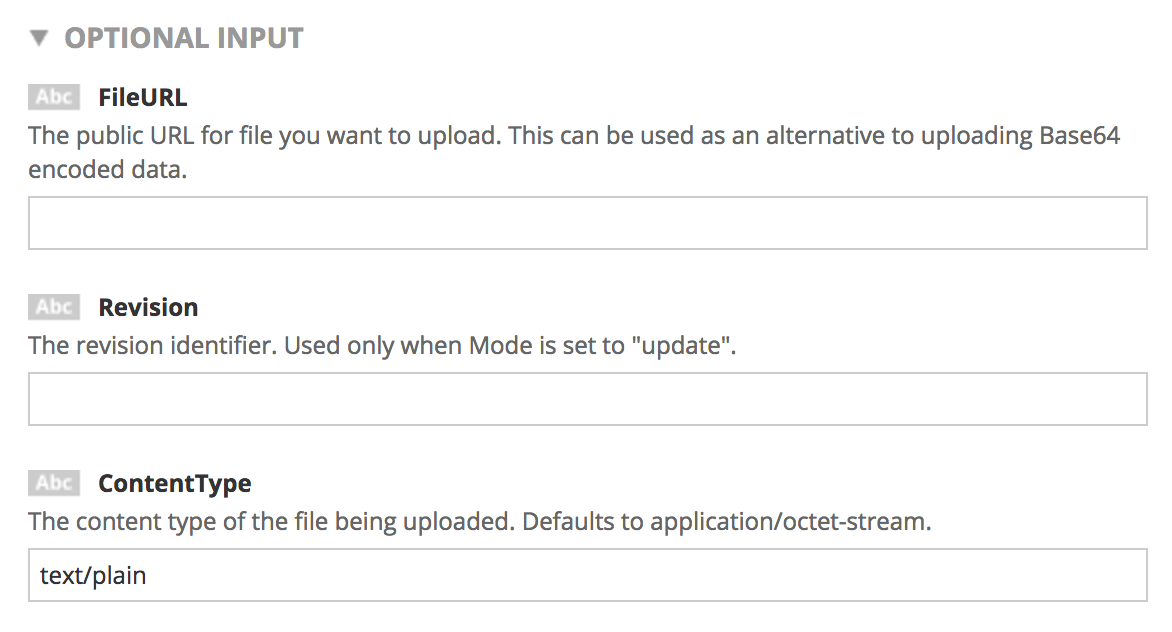
Task: Click the Abc type icon beside Revision
Action: (54, 307)
